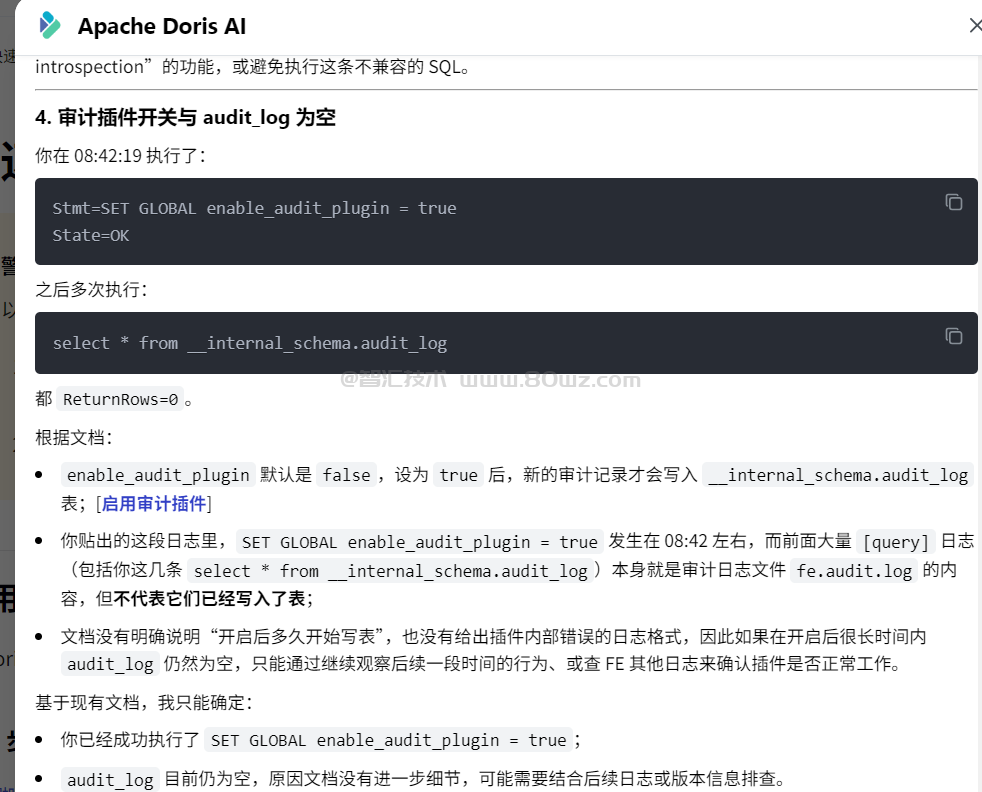Click the Apache Doris logo icon
The height and width of the screenshot is (792, 982).
point(48,26)
